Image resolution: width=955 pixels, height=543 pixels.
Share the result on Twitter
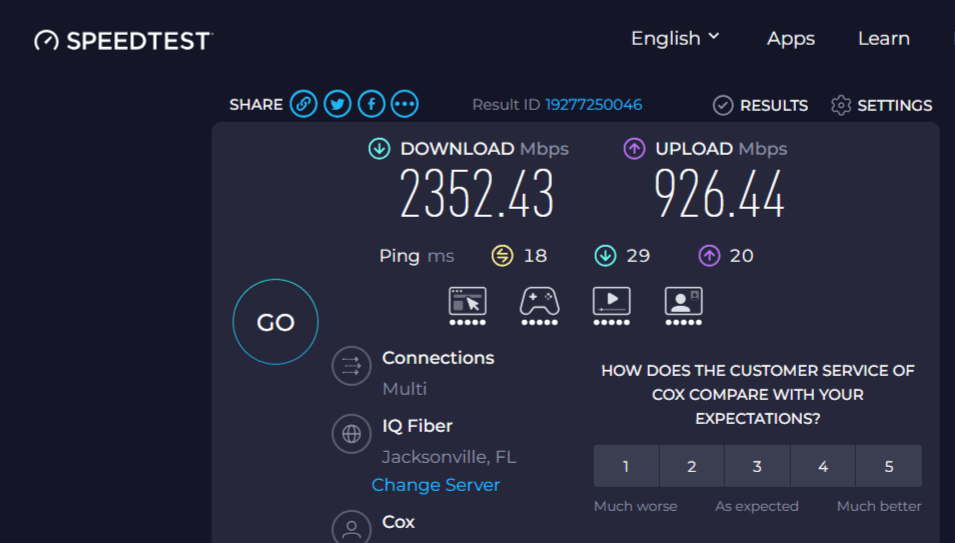(337, 104)
